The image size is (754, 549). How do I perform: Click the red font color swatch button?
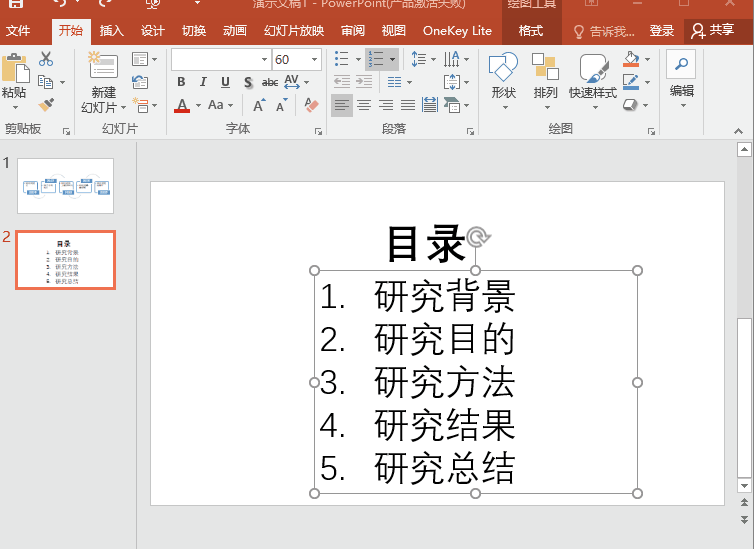pos(182,106)
